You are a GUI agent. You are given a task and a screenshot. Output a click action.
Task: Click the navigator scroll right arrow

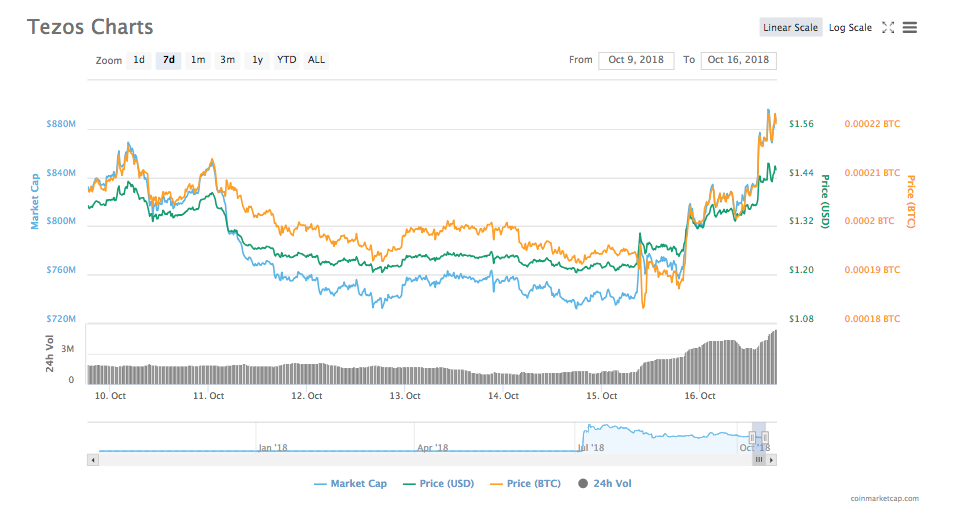(x=772, y=460)
